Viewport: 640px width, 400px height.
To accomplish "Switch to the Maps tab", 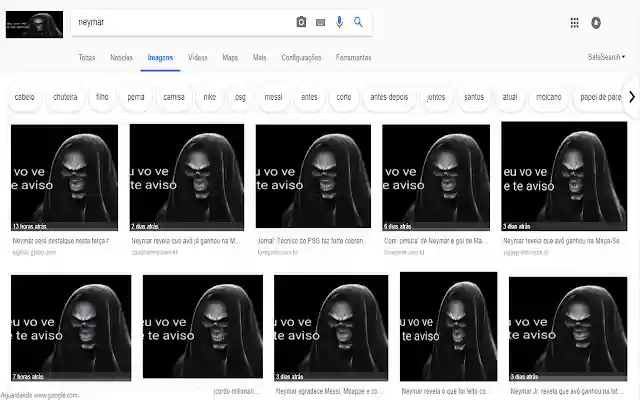I will click(x=230, y=58).
